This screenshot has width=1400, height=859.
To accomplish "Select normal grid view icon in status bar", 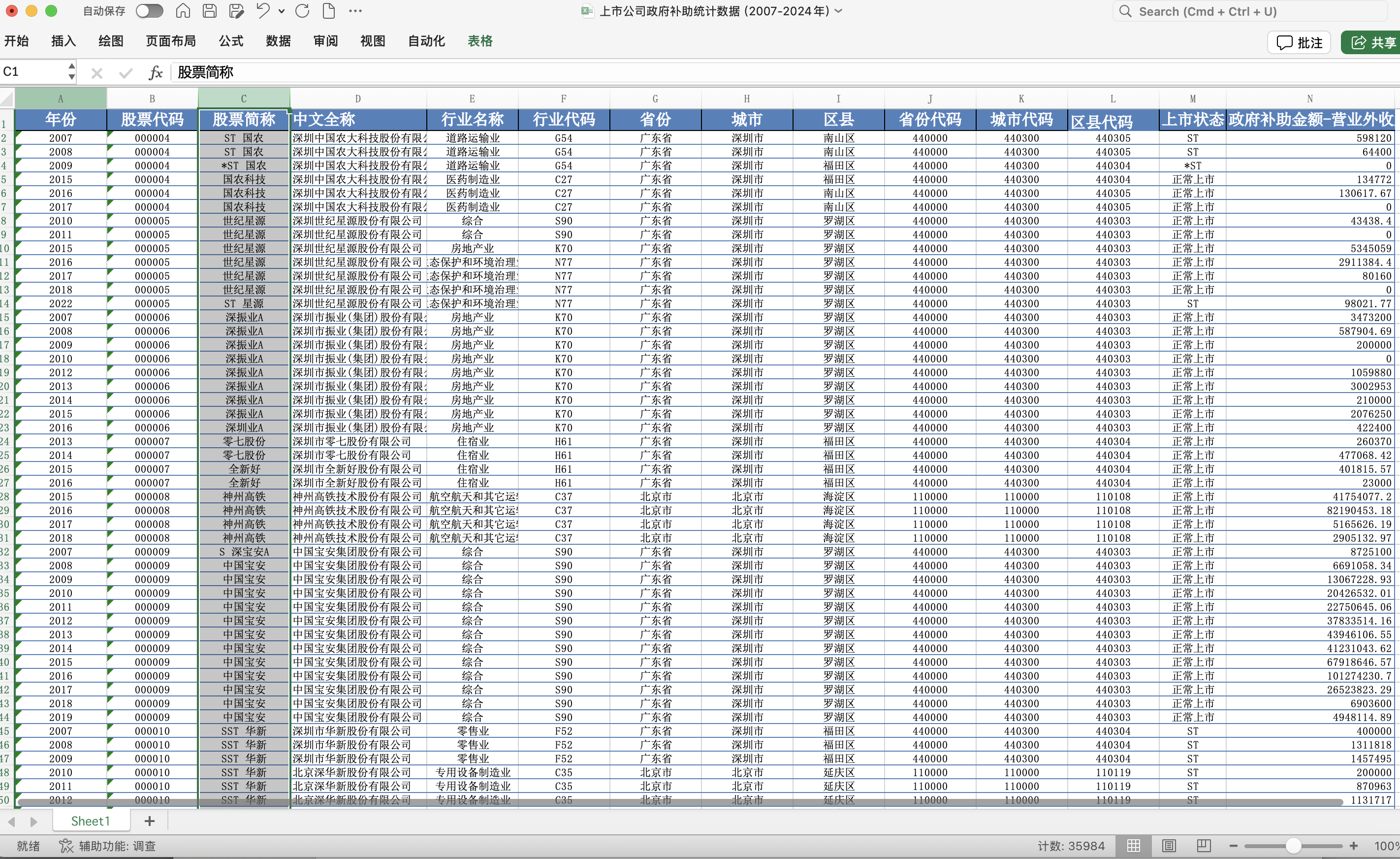I will tap(1134, 845).
